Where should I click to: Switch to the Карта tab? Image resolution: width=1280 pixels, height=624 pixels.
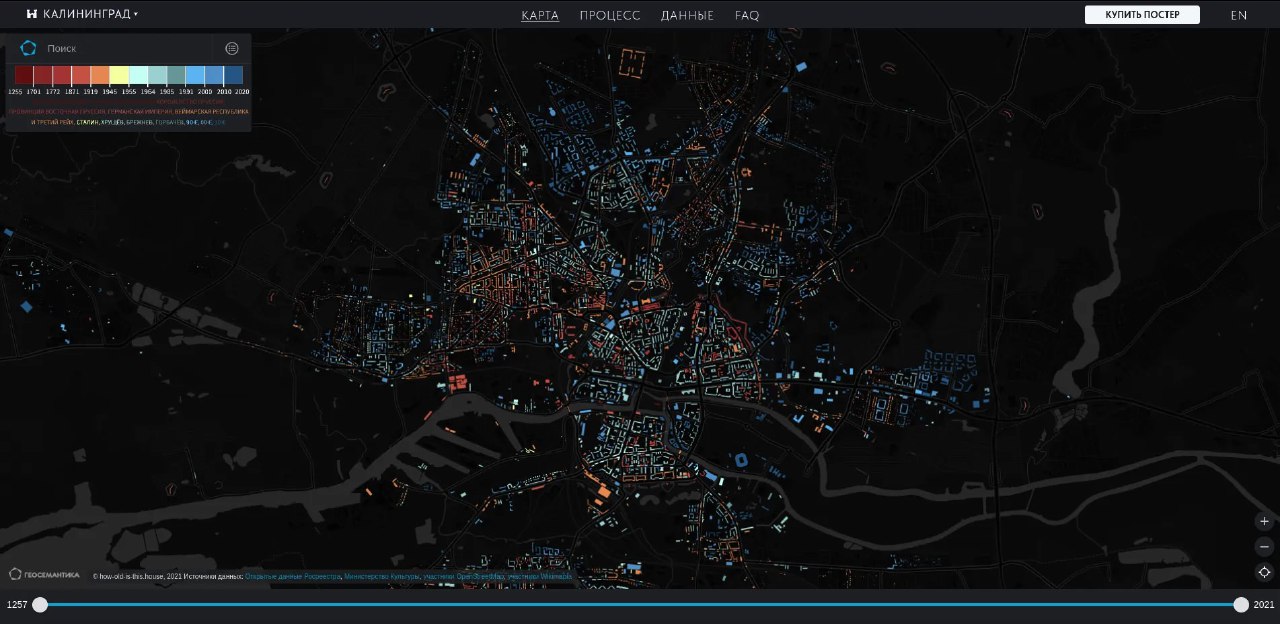(540, 15)
